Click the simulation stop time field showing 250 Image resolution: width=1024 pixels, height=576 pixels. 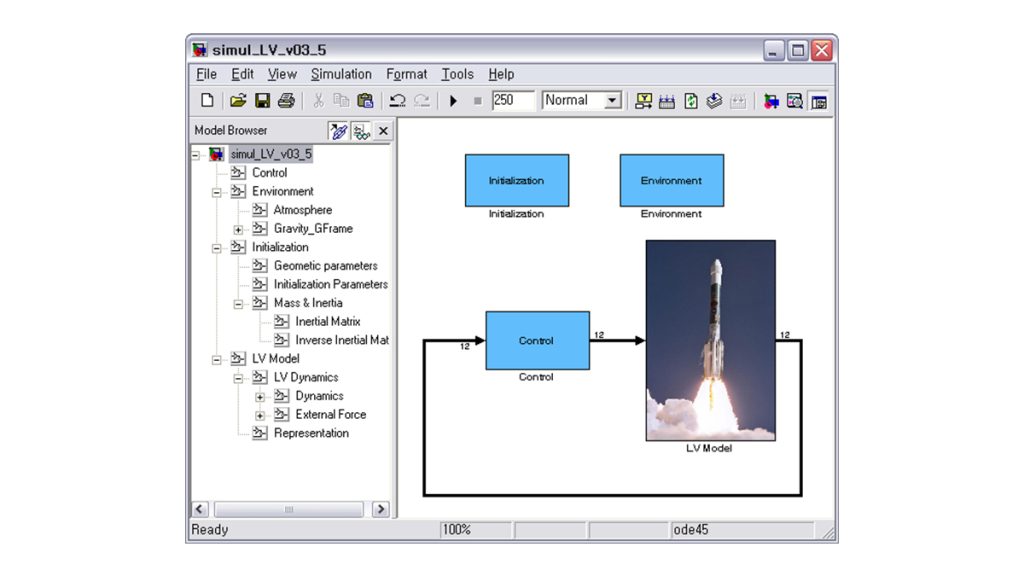click(x=513, y=100)
